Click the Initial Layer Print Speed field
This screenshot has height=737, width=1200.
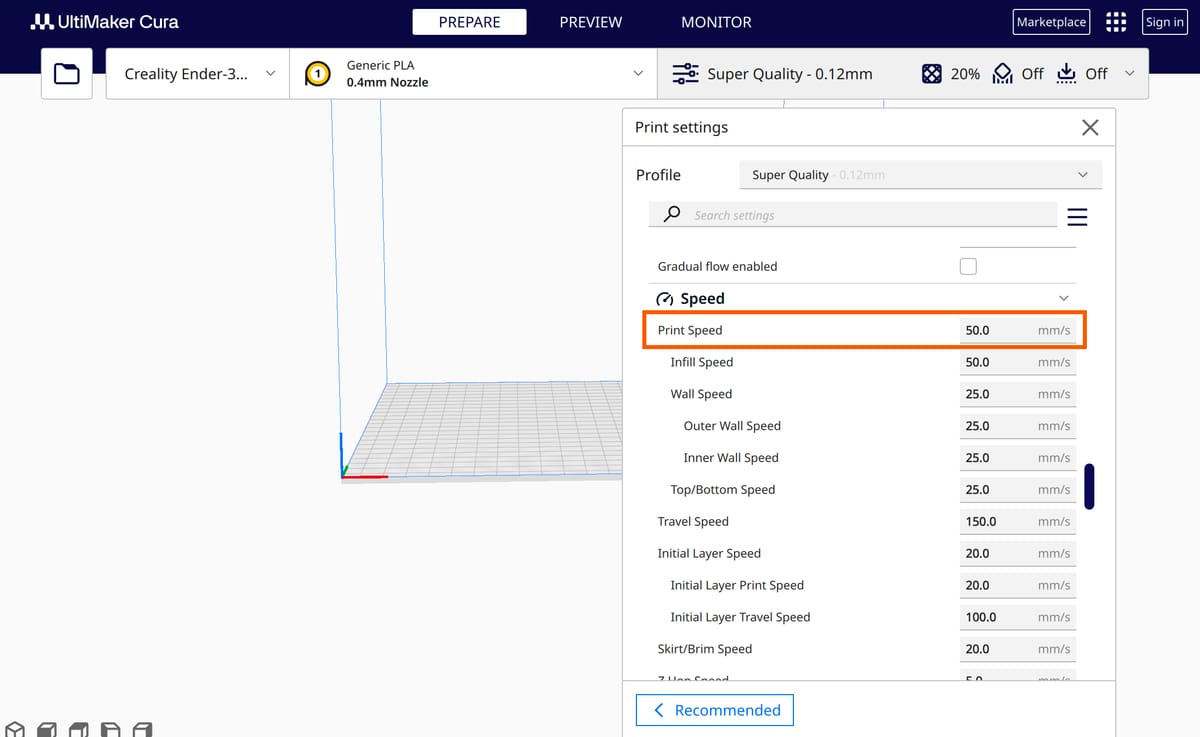pyautogui.click(x=1017, y=586)
